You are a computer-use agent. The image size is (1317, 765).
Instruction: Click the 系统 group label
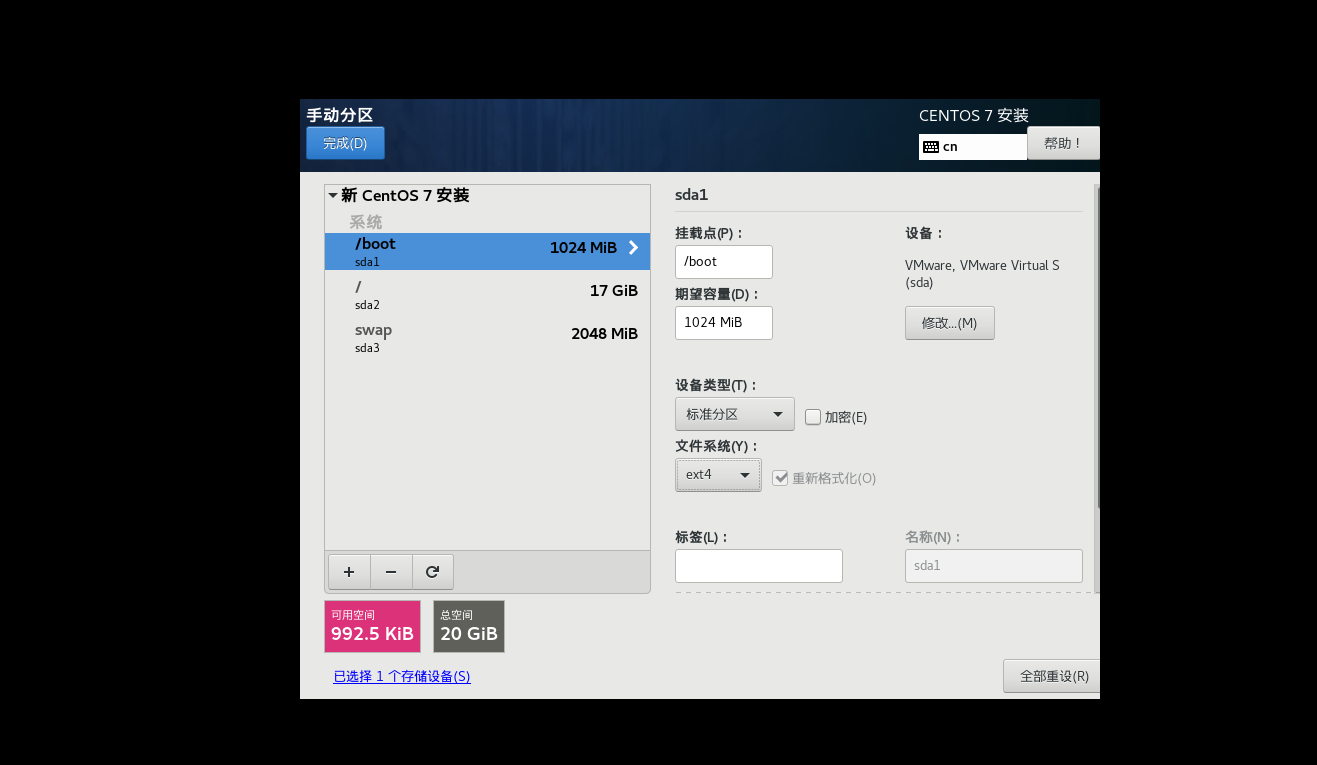pos(366,222)
